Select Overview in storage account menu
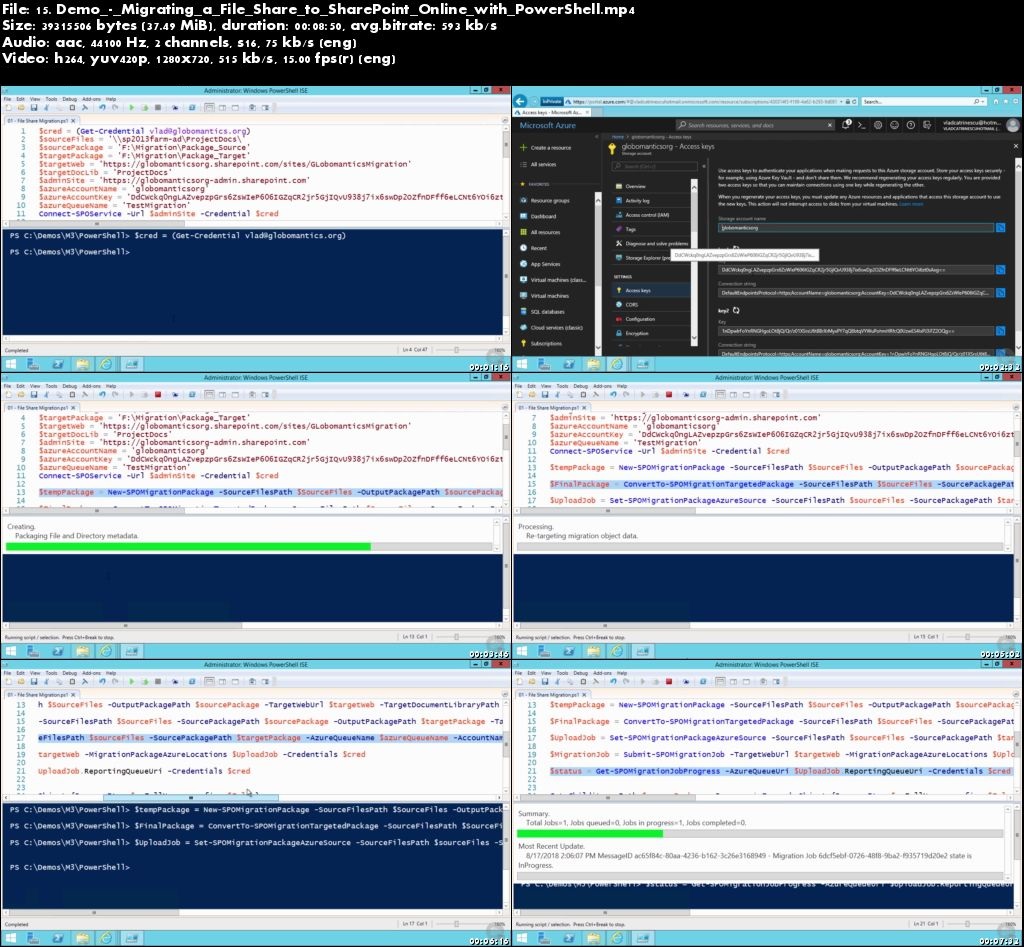The image size is (1024, 947). (630, 186)
